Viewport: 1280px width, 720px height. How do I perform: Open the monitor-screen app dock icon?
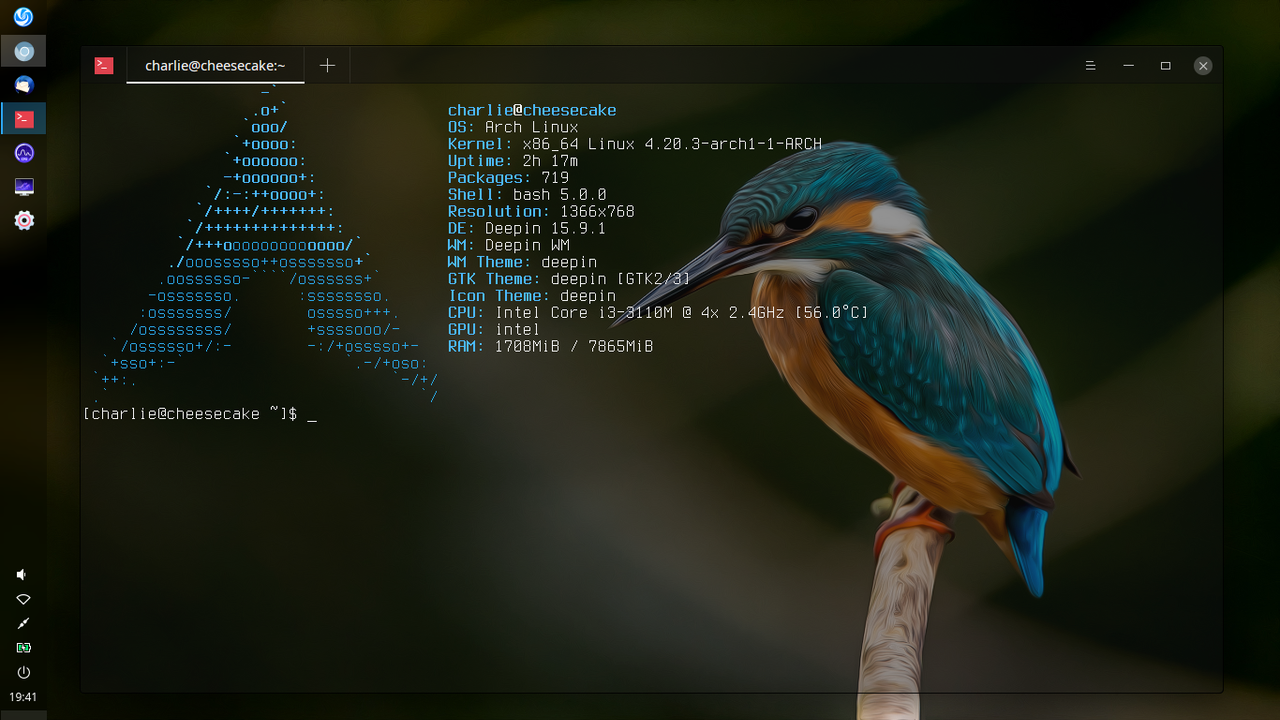click(x=24, y=187)
